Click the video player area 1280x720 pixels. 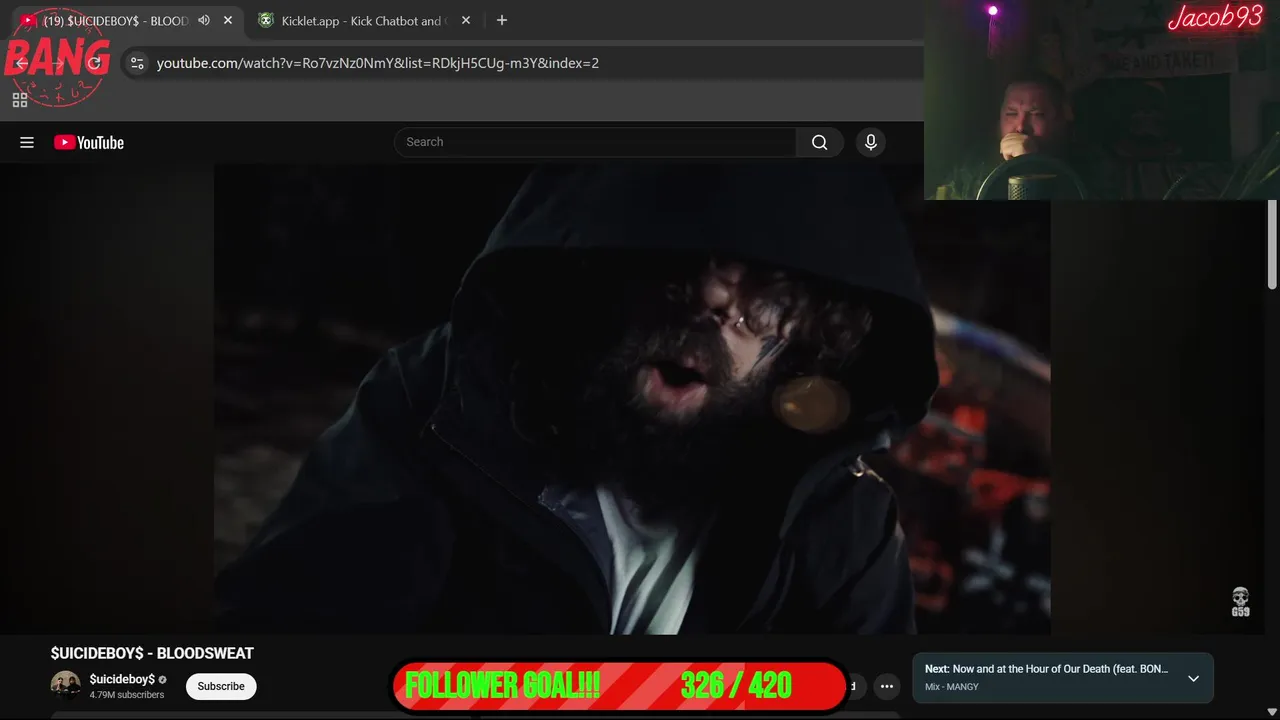[x=632, y=399]
